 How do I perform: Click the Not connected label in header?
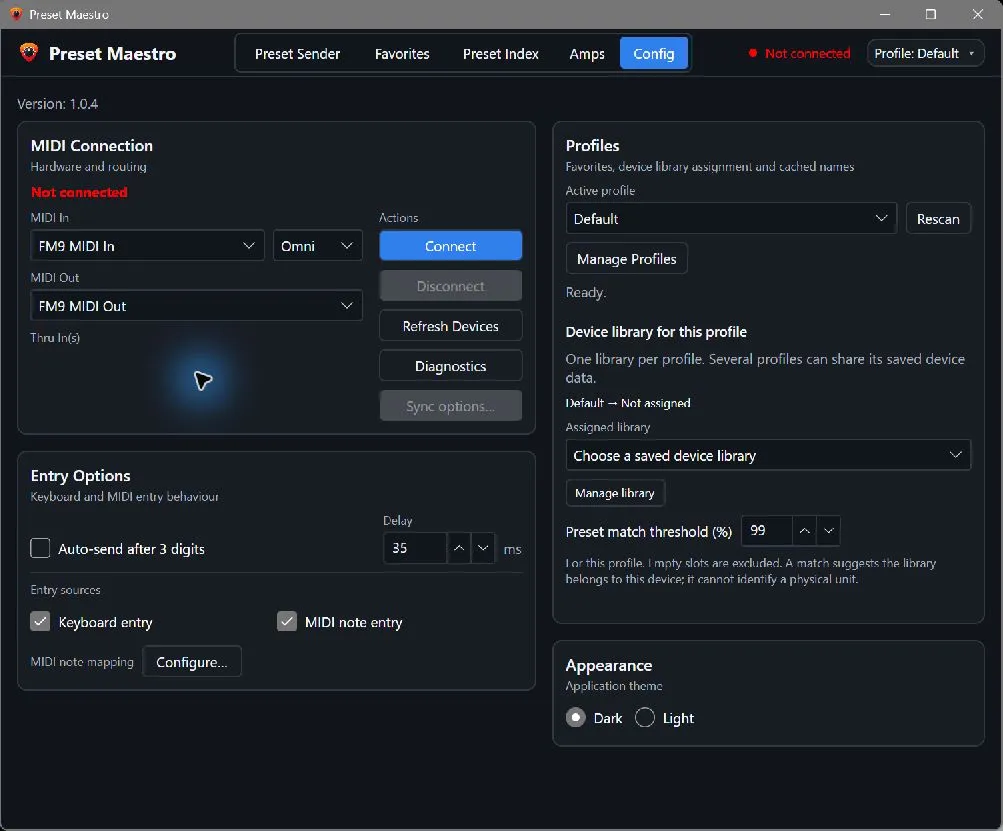[x=807, y=53]
